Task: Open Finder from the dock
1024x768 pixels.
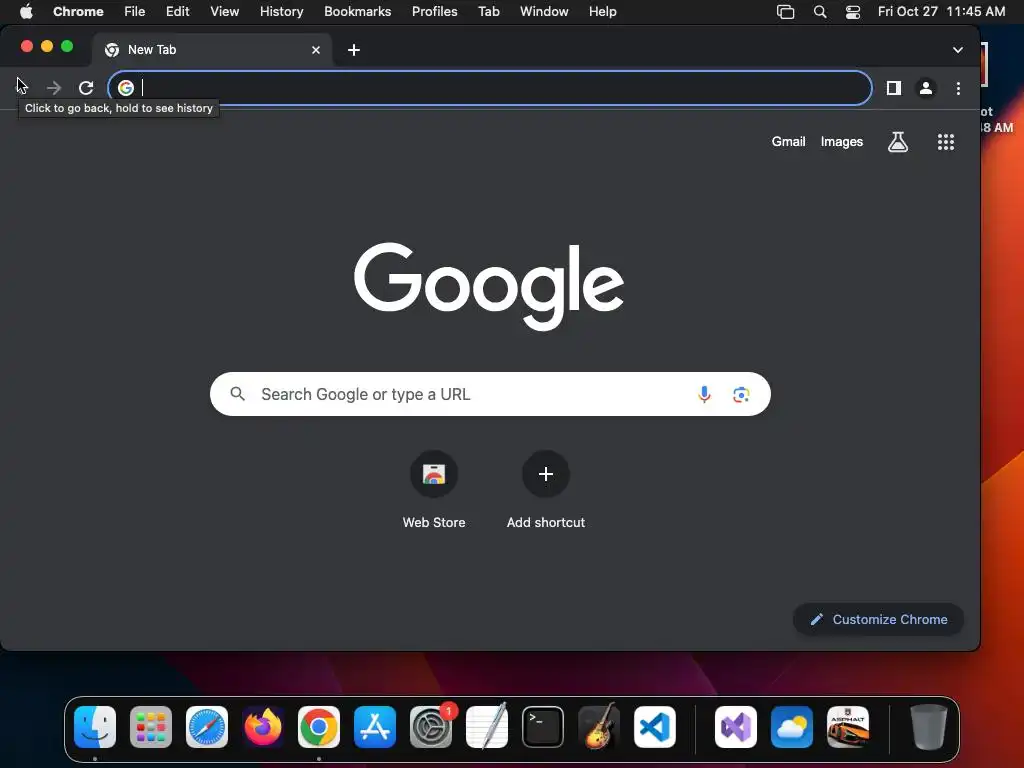Action: 95,727
